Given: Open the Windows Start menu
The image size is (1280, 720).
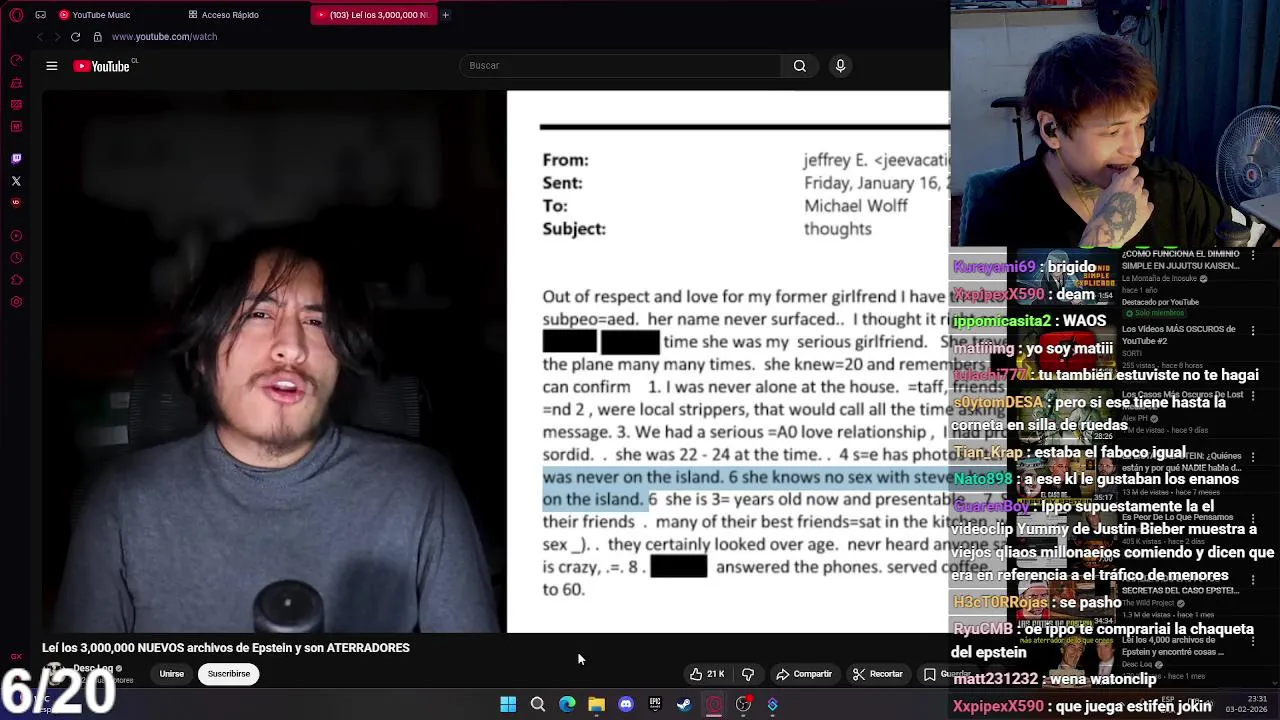Looking at the screenshot, I should (508, 705).
